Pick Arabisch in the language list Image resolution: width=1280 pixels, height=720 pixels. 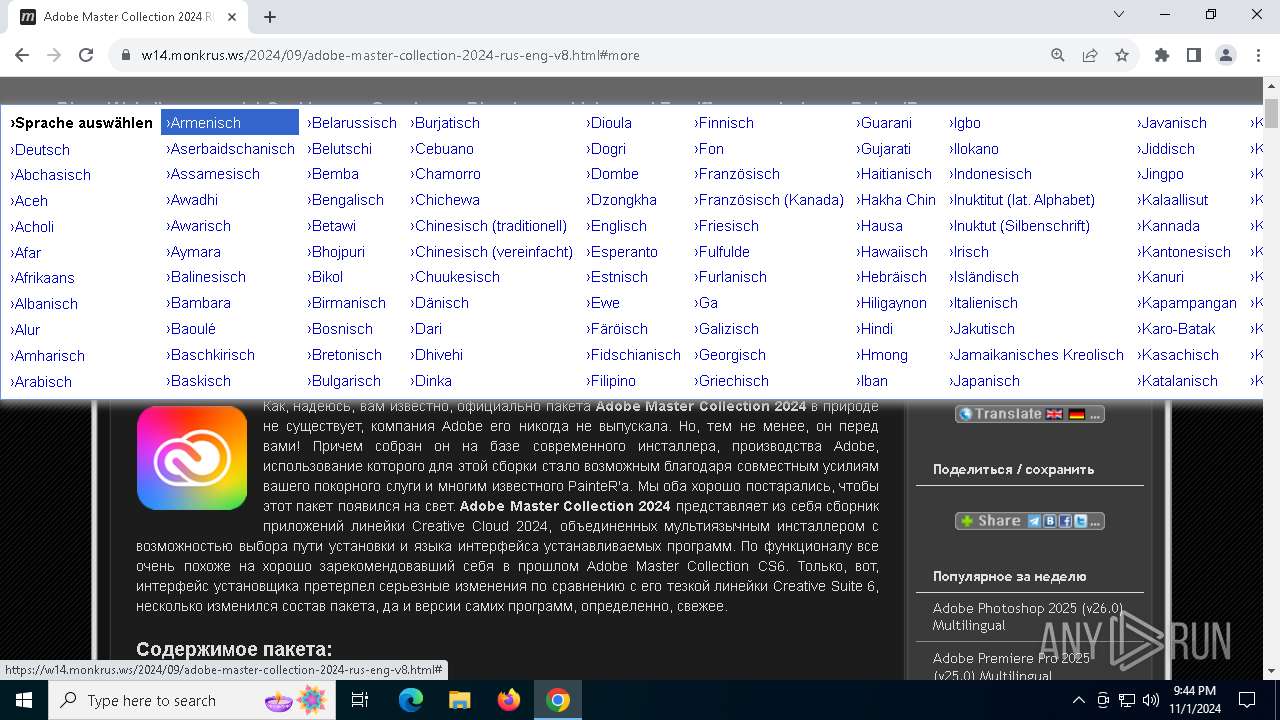coord(41,382)
